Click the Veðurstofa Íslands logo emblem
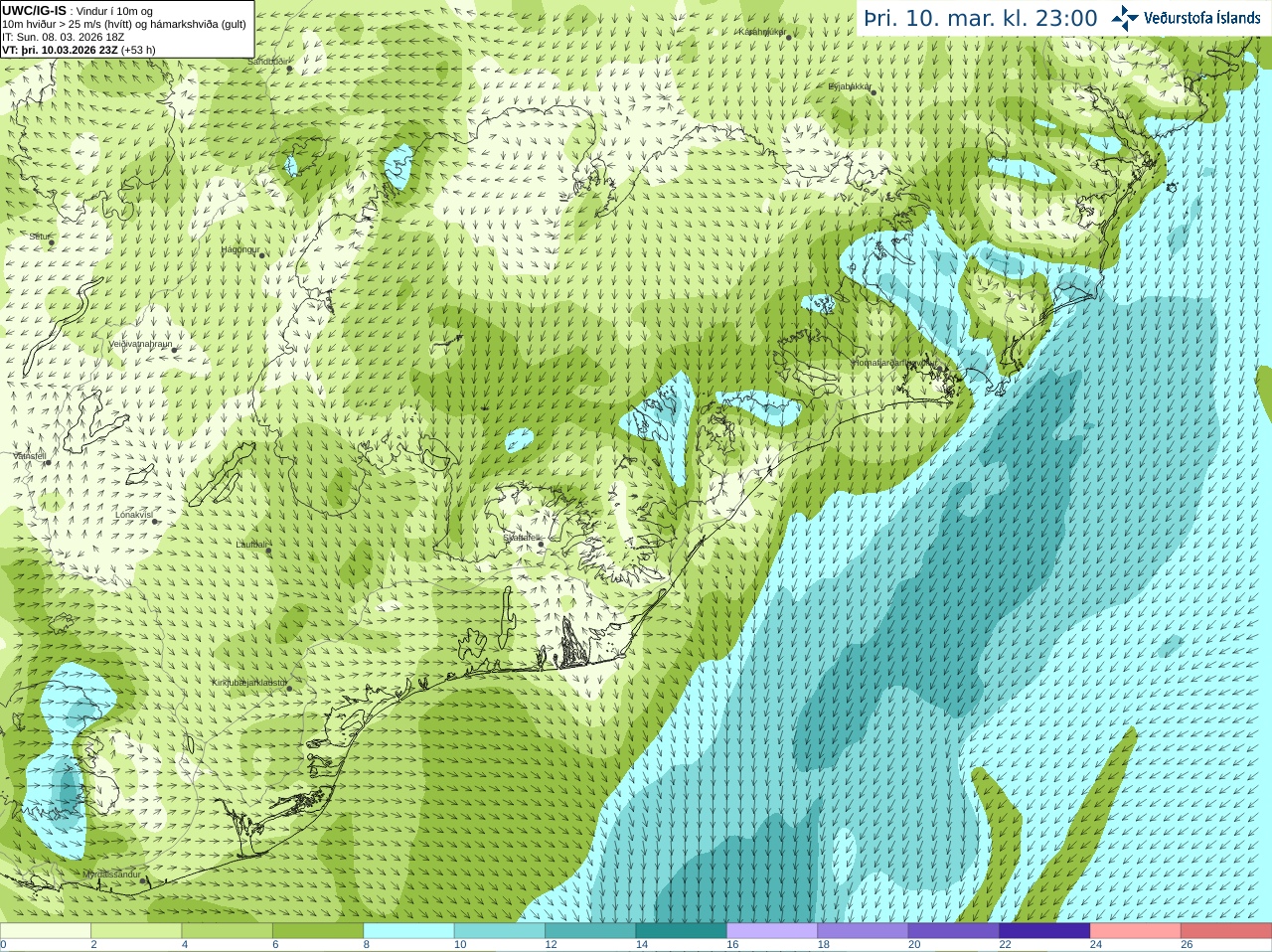The height and width of the screenshot is (952, 1272). [x=1124, y=18]
